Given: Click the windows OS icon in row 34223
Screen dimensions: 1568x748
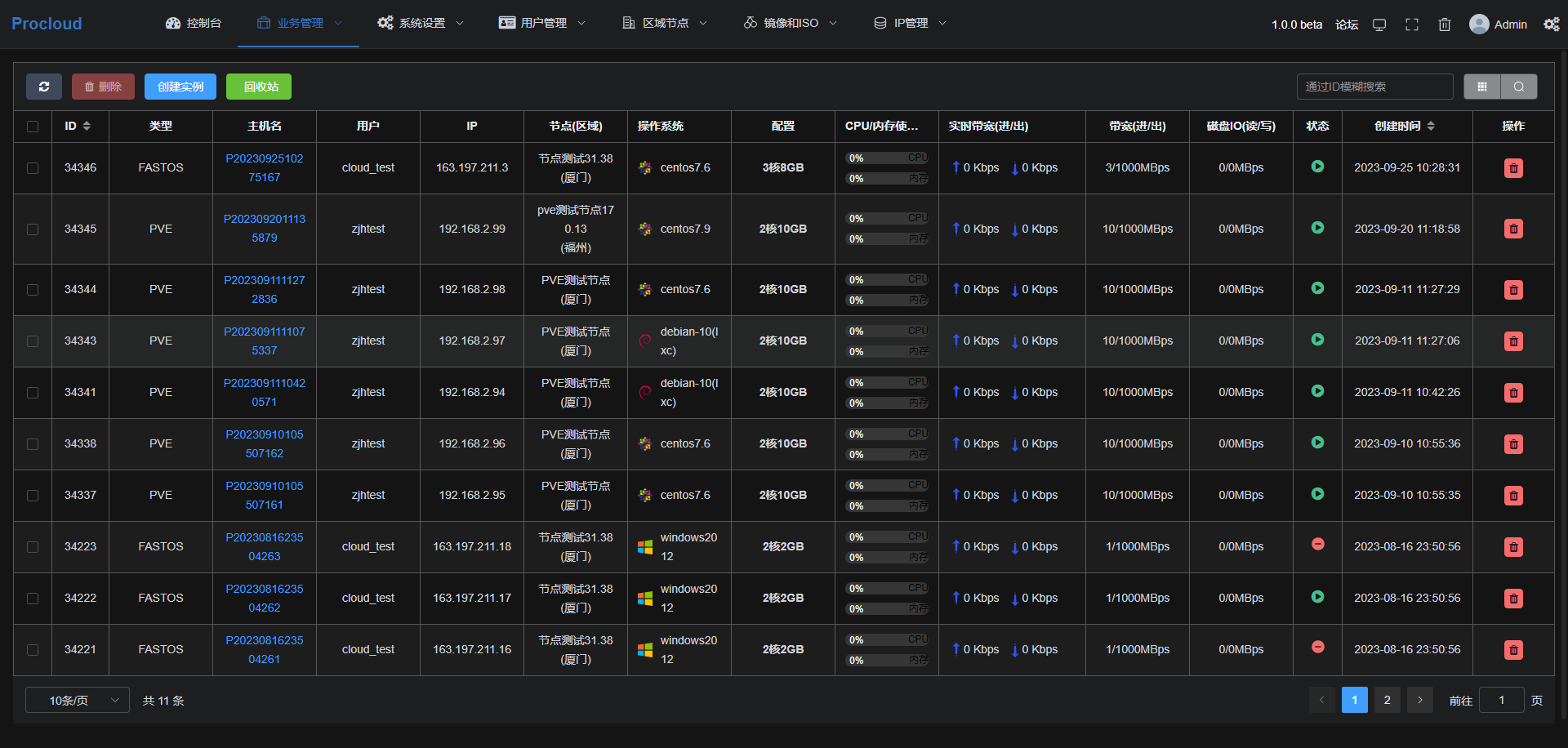Looking at the screenshot, I should tap(645, 547).
